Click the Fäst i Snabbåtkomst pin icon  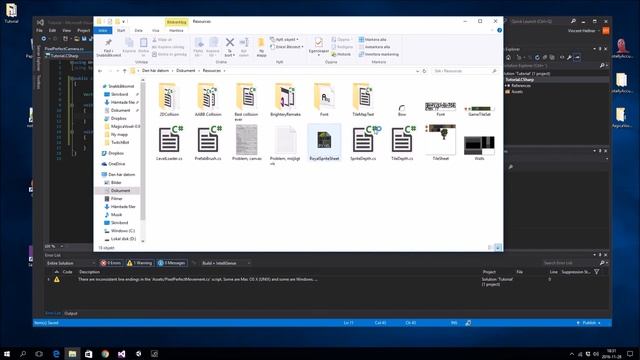pyautogui.click(x=108, y=42)
